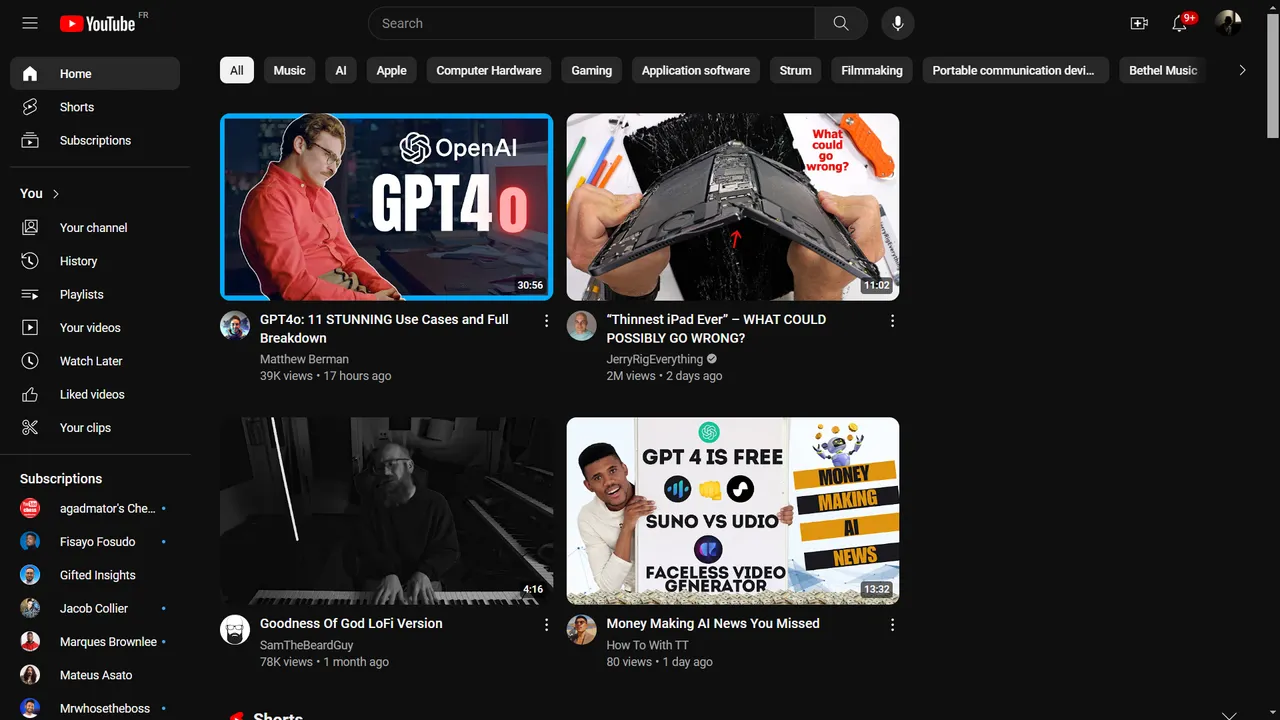The image size is (1280, 720).
Task: Open Fisayo Fosudo subscription
Action: coord(95,541)
